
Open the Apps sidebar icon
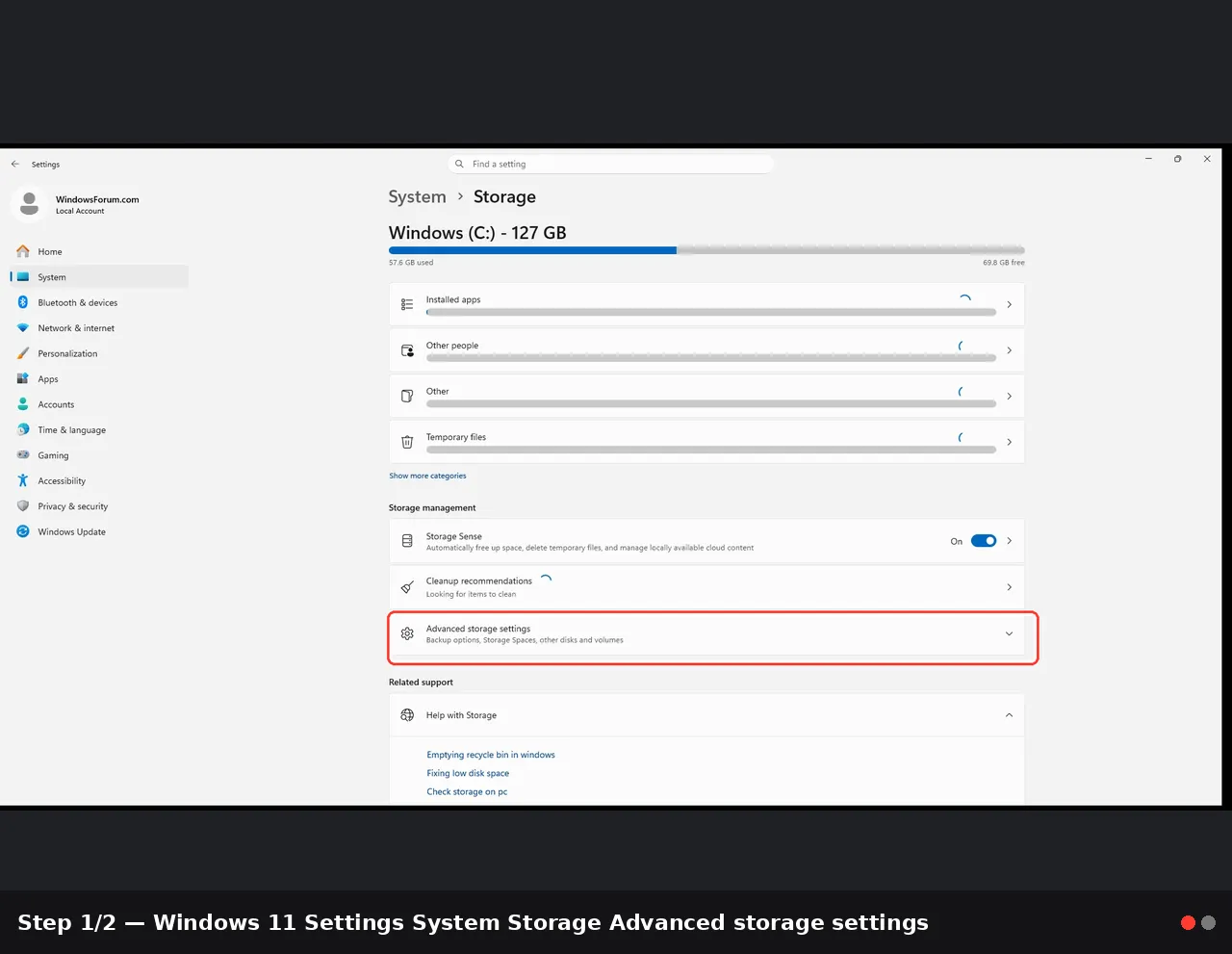[x=23, y=379]
